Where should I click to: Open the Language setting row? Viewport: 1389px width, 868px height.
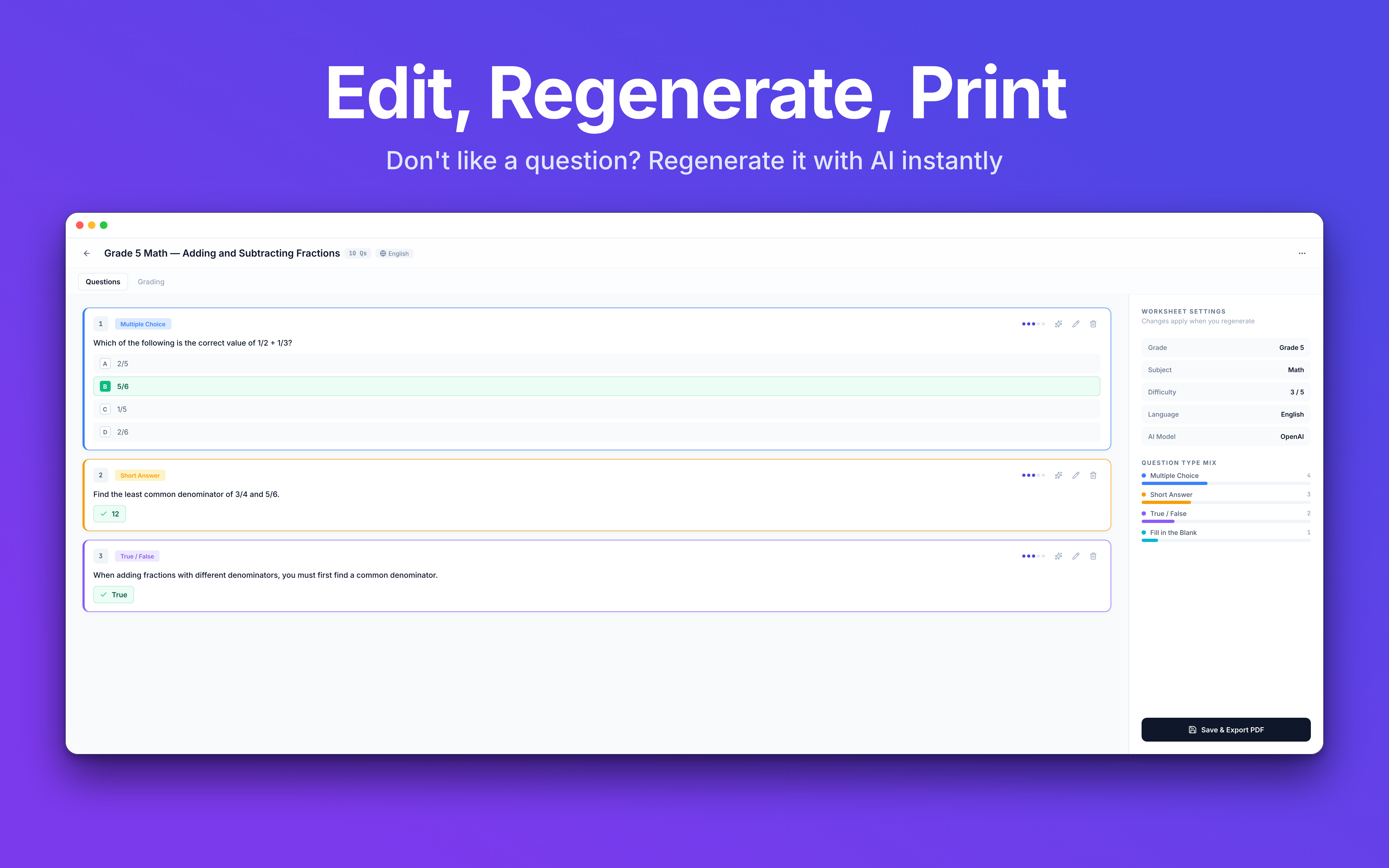[x=1225, y=414]
